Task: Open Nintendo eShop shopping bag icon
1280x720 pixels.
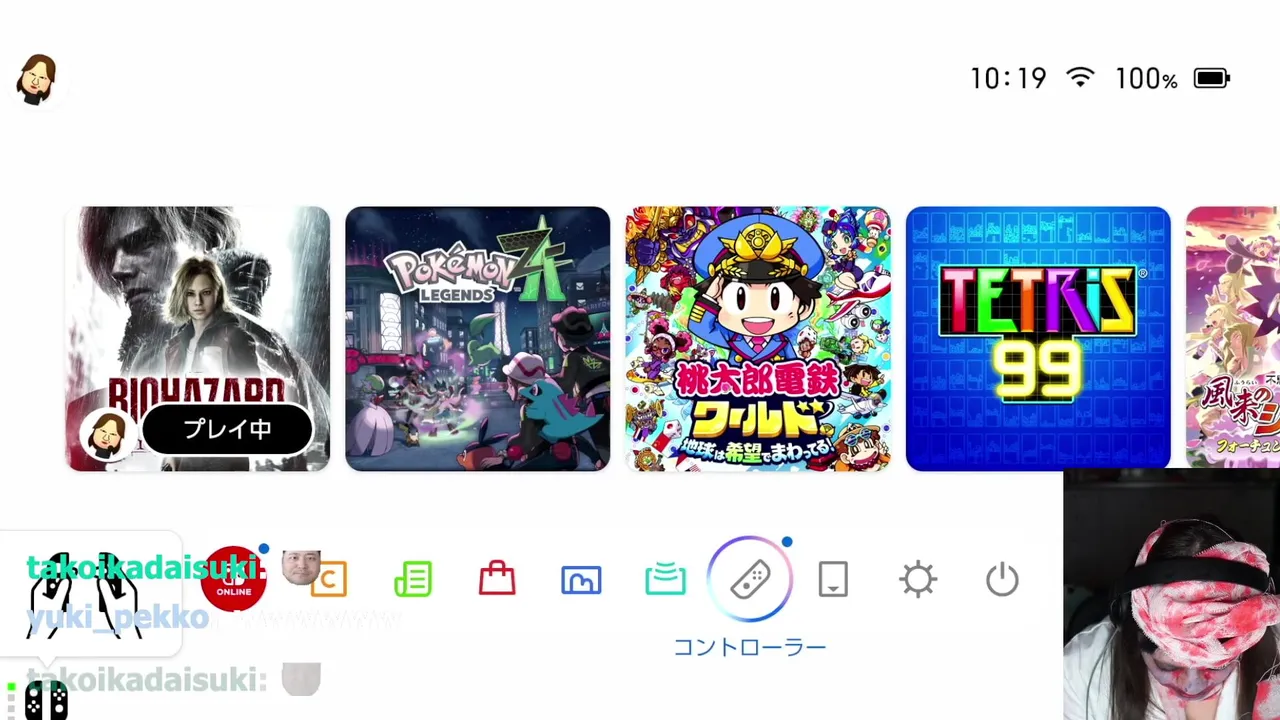Action: 497,578
